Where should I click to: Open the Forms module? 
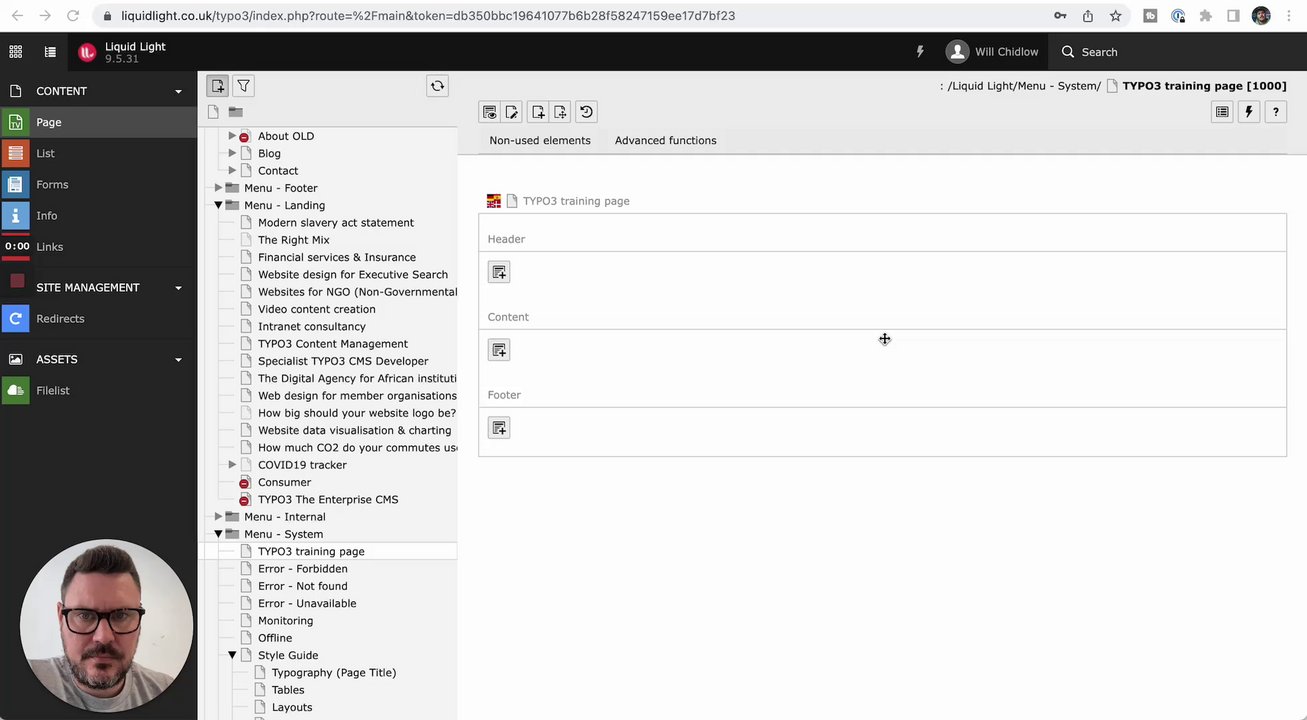pos(98,184)
